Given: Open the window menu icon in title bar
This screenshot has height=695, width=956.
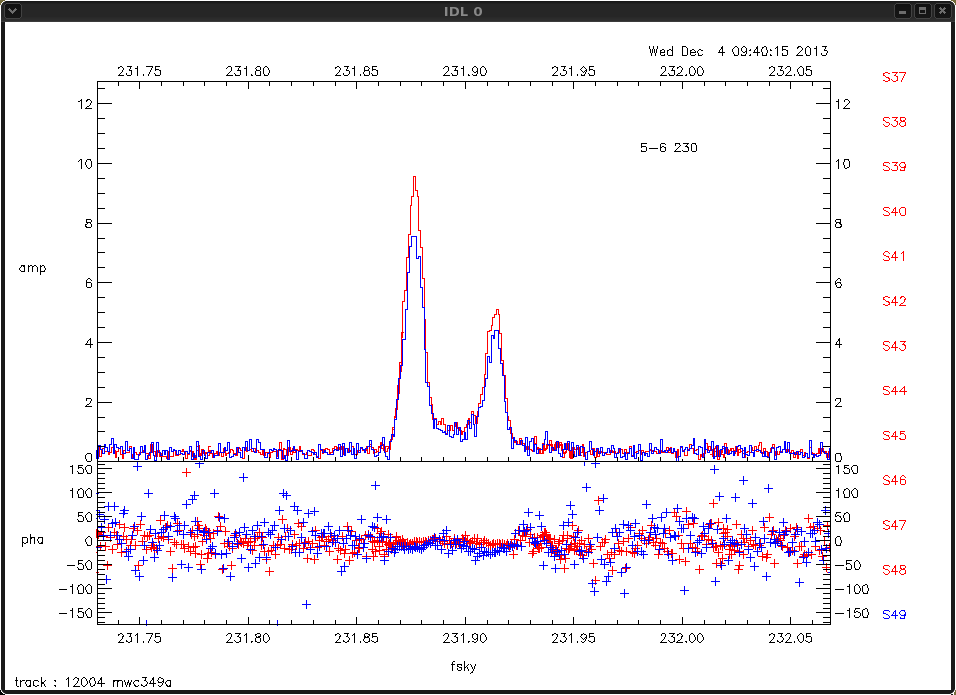Looking at the screenshot, I should [x=12, y=10].
